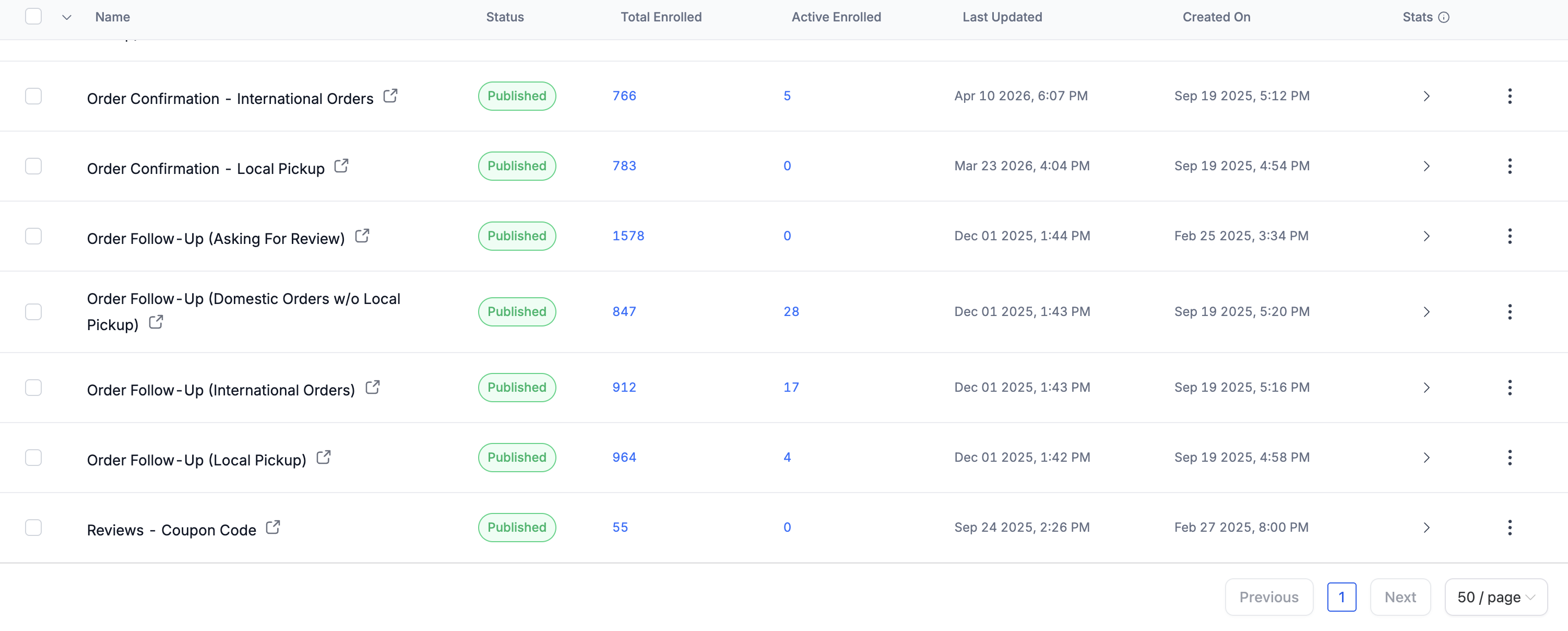Screen dimensions: 1568x631
Task: Expand bulk selection dropdown arrow beside header checkbox
Action: pos(67,17)
